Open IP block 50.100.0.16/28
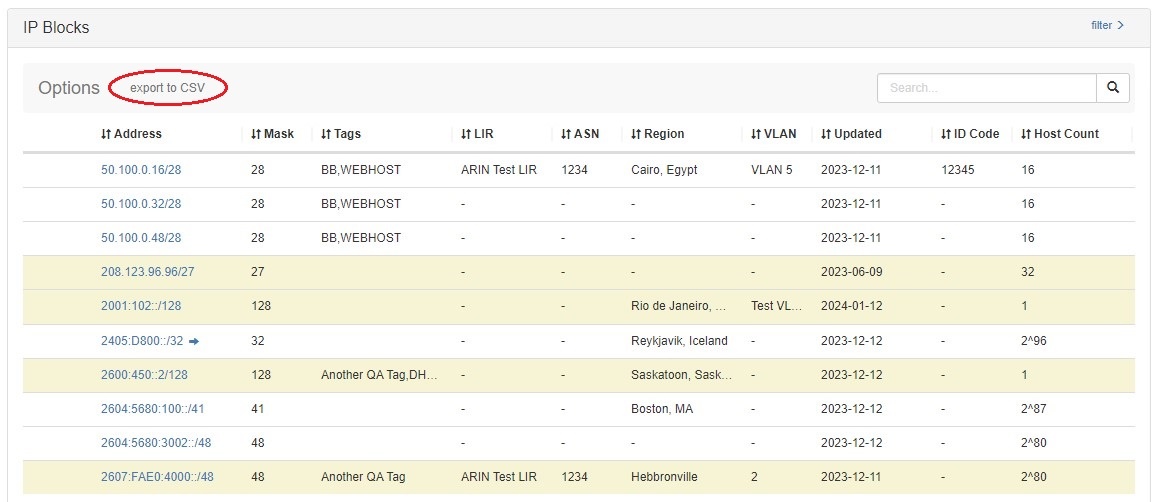 (141, 170)
